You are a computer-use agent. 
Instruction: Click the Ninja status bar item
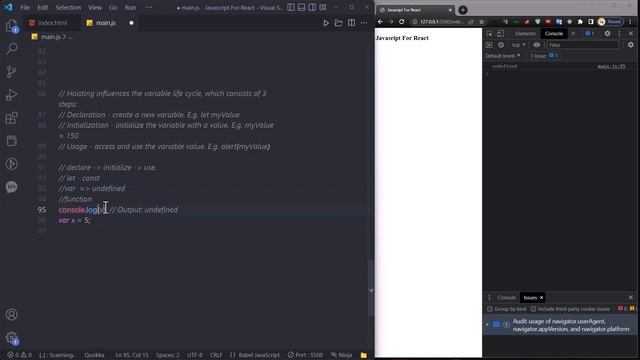341,355
